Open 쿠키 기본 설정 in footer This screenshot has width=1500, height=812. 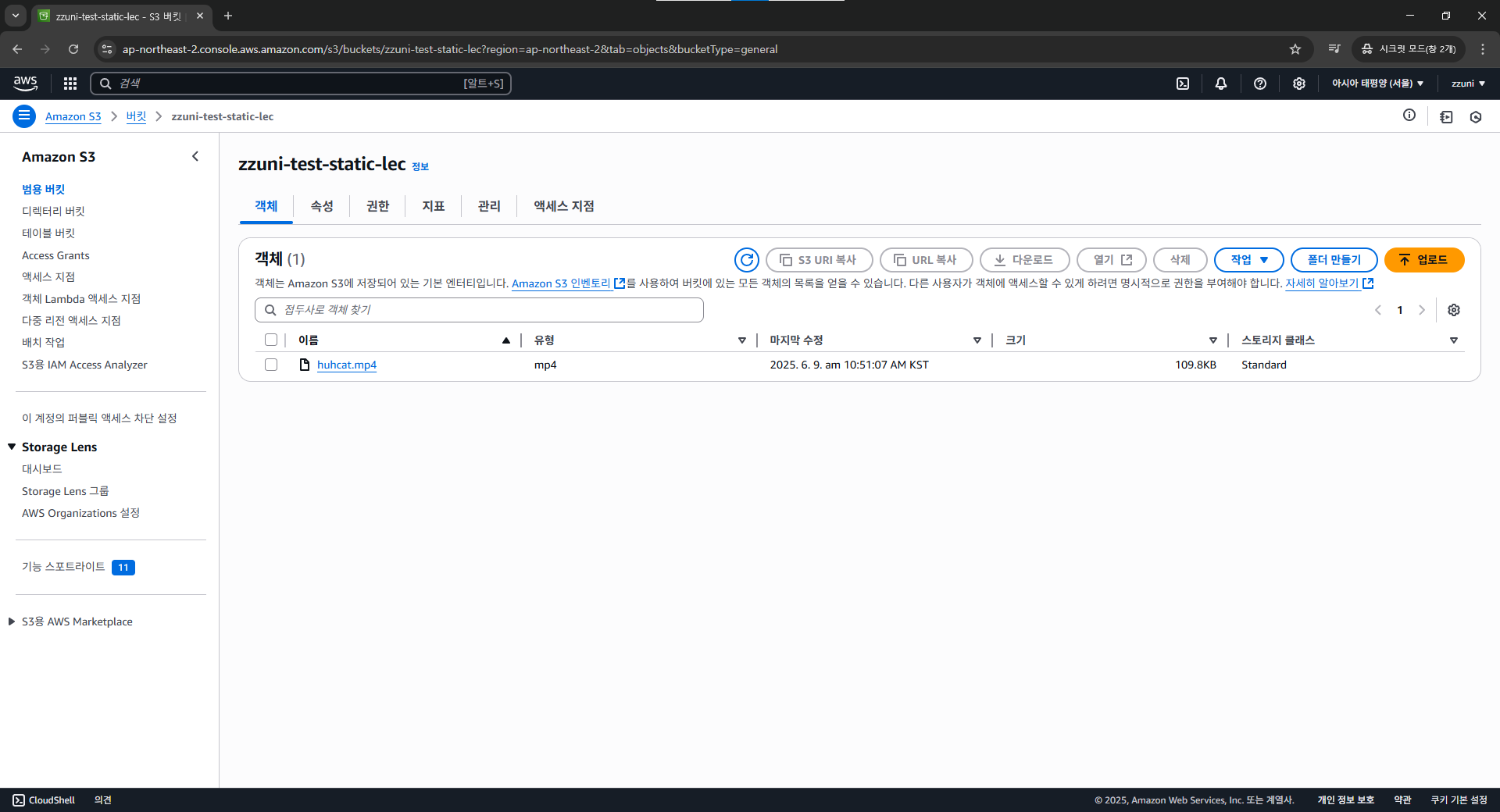(x=1459, y=800)
